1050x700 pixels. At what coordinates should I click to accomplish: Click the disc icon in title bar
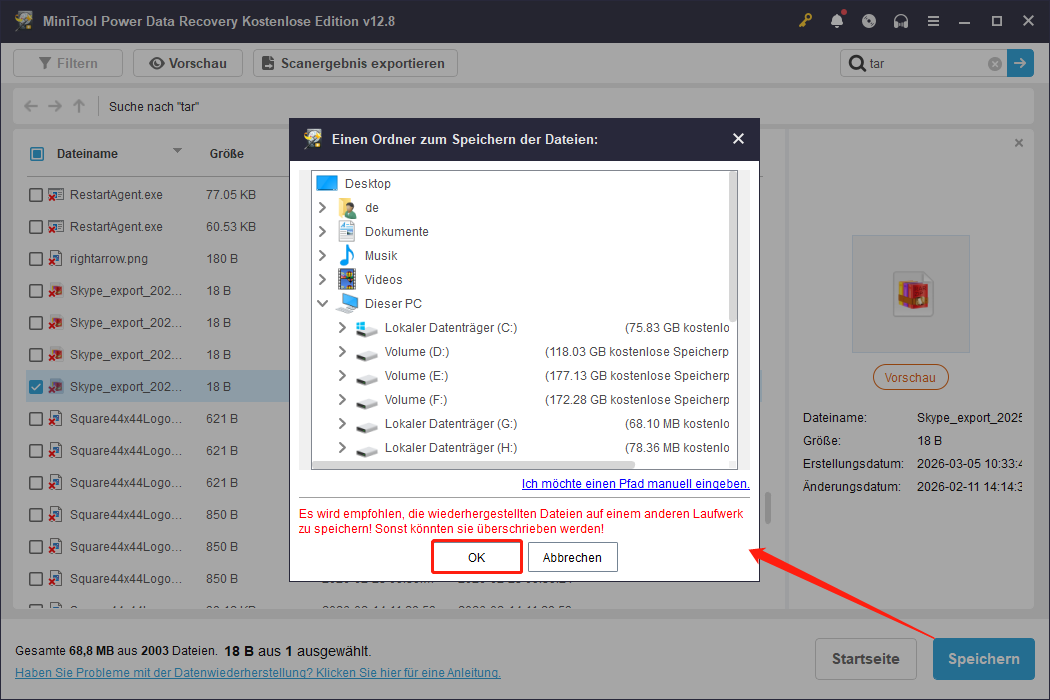(869, 21)
